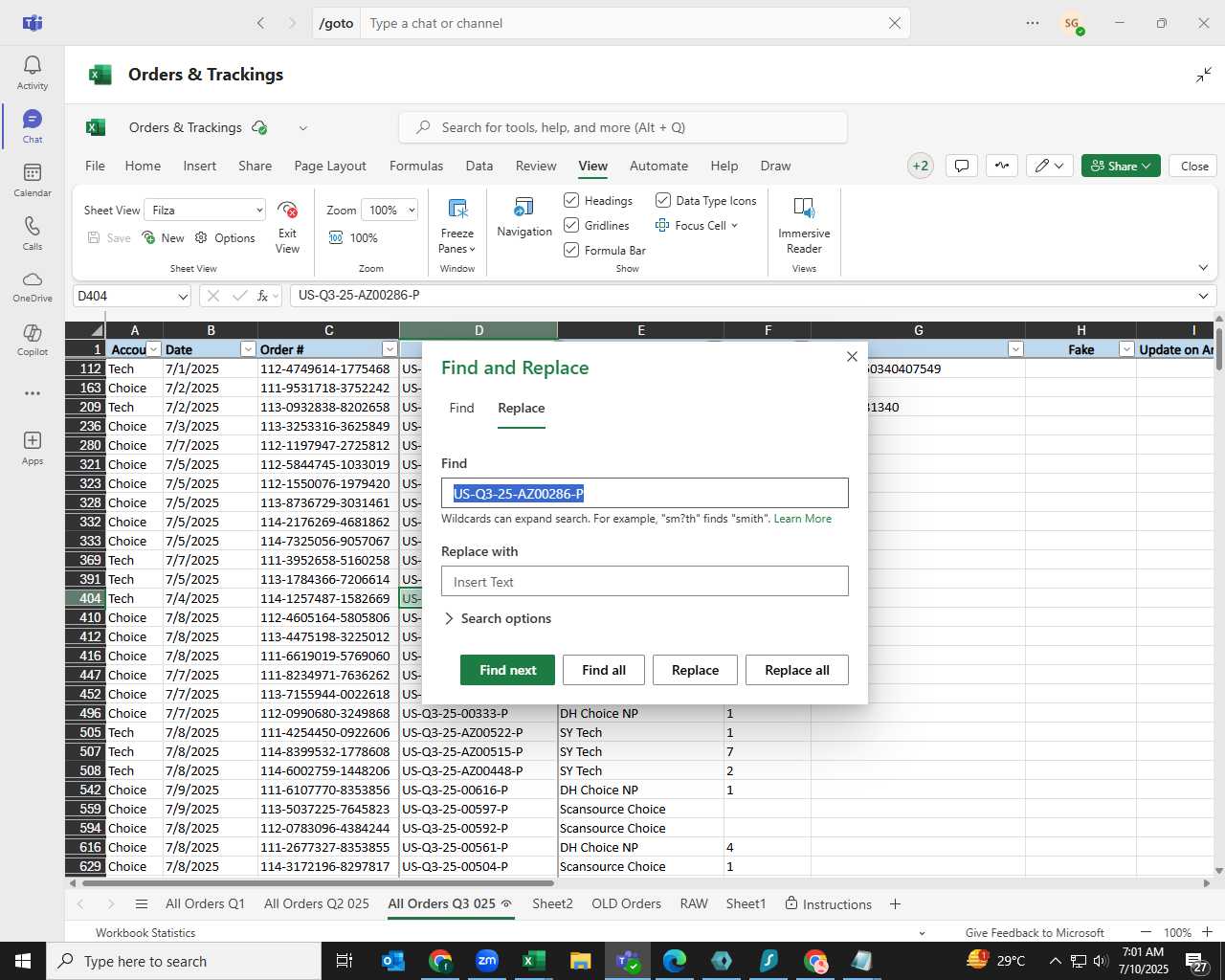Open Apps in Teams sidebar
The width and height of the screenshot is (1225, 980).
click(33, 447)
